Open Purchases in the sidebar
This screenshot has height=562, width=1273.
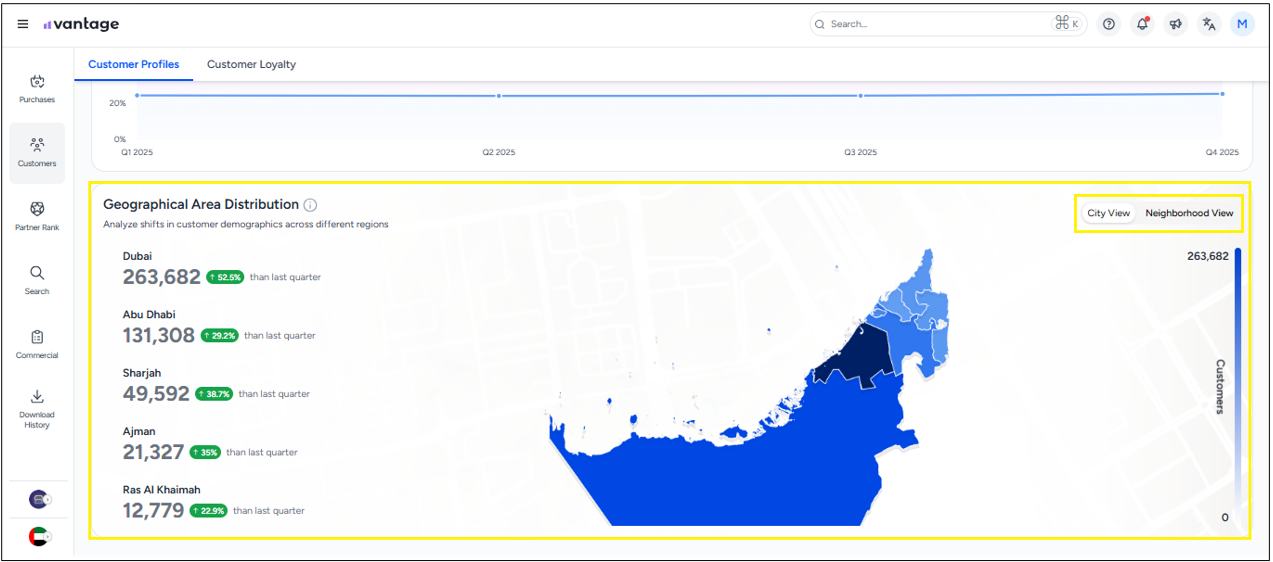(x=37, y=89)
